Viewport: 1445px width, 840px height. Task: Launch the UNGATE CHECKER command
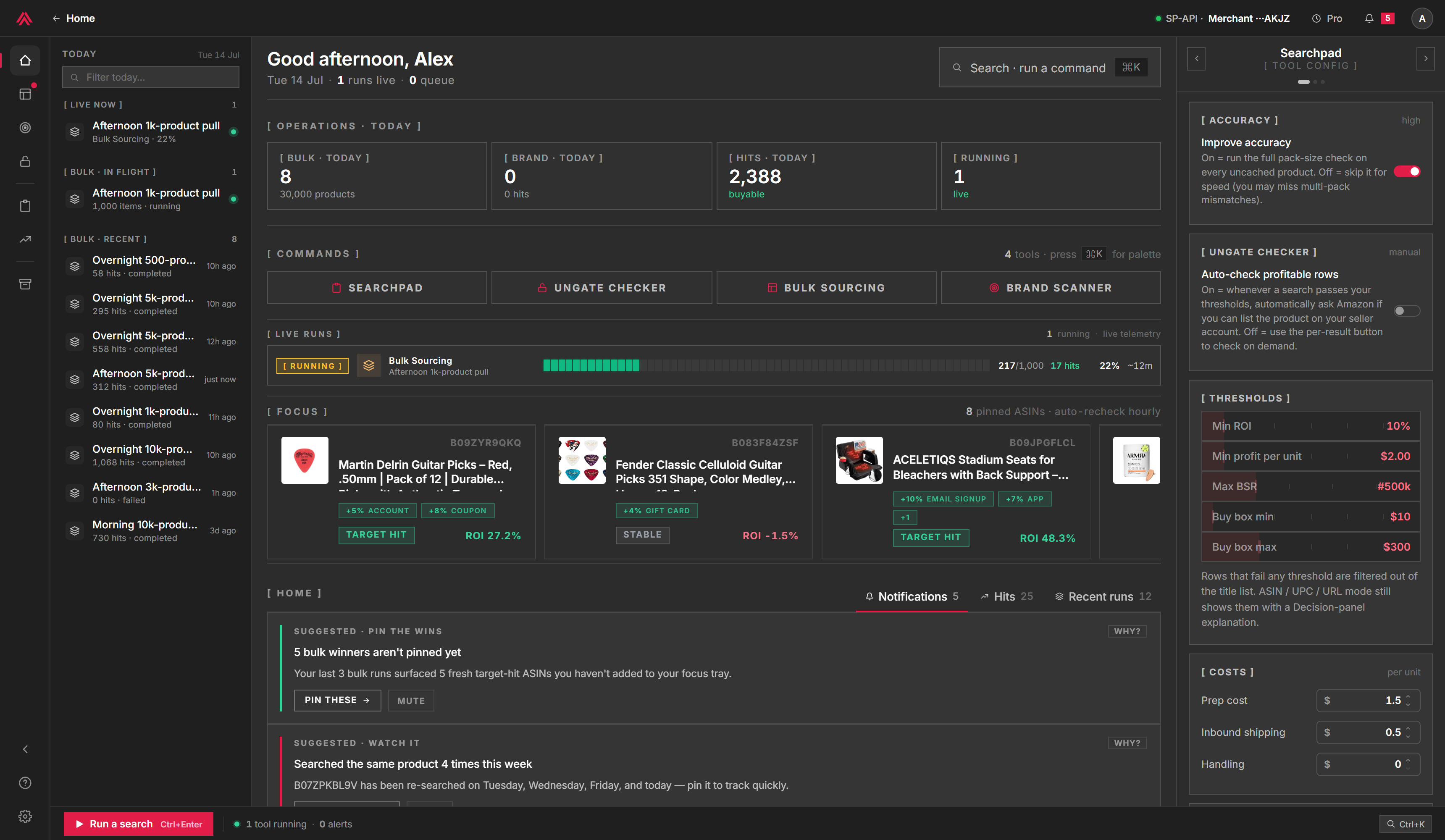click(602, 288)
